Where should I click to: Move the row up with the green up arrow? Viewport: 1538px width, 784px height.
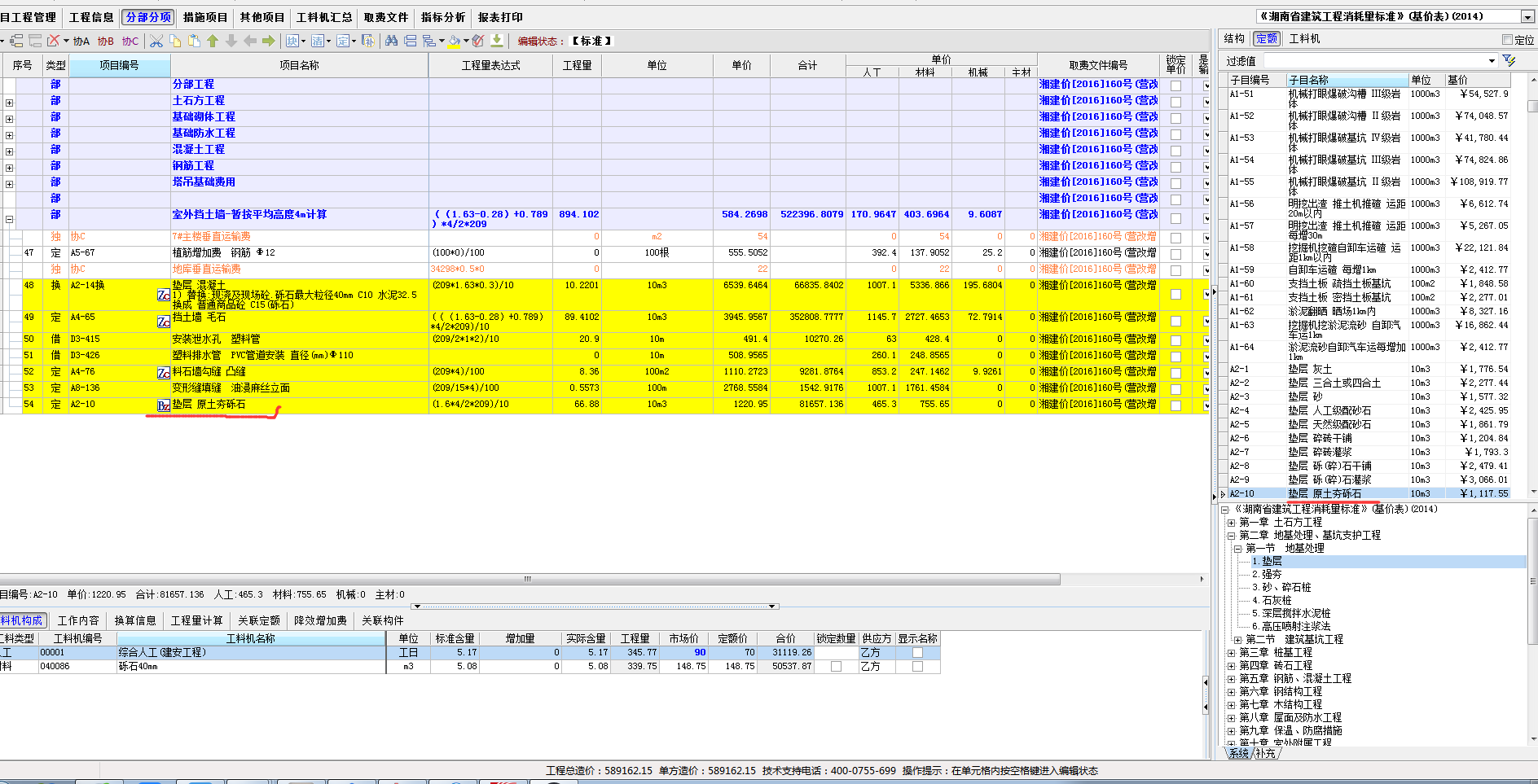pyautogui.click(x=213, y=41)
